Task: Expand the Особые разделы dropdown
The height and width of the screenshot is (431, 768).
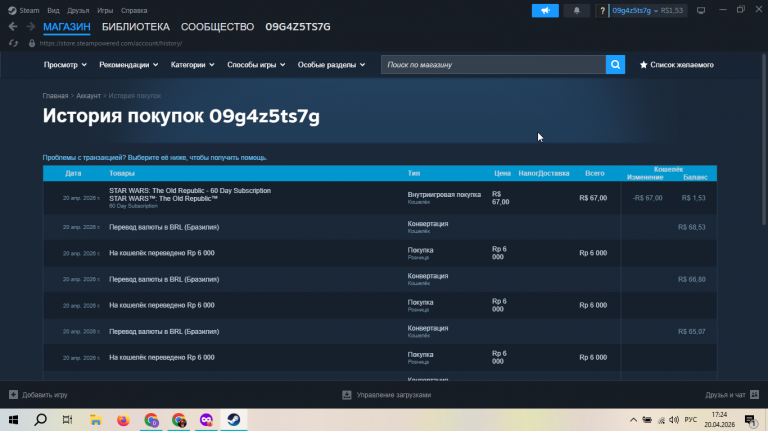Action: (332, 65)
